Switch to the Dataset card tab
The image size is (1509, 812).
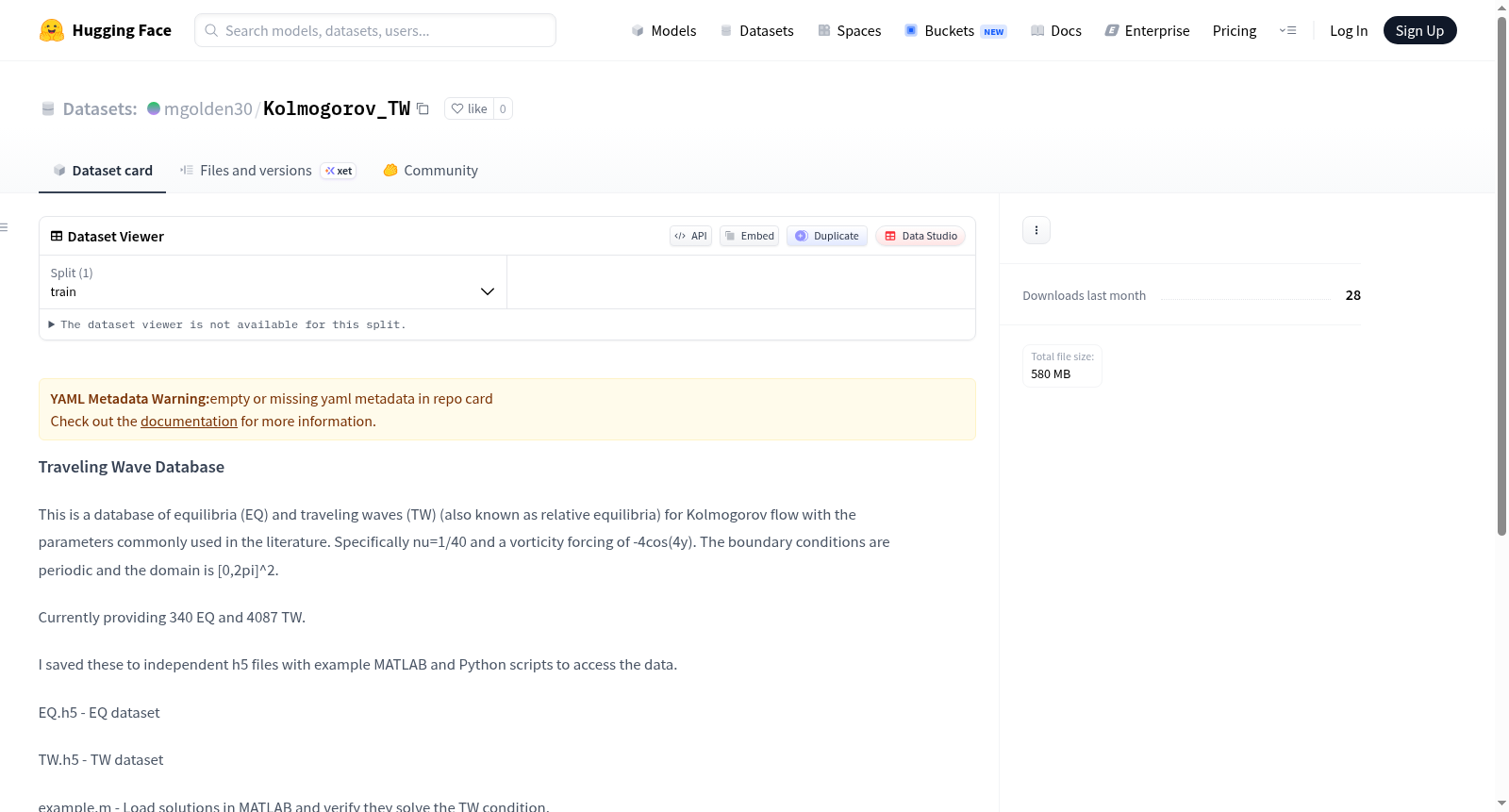tap(102, 171)
